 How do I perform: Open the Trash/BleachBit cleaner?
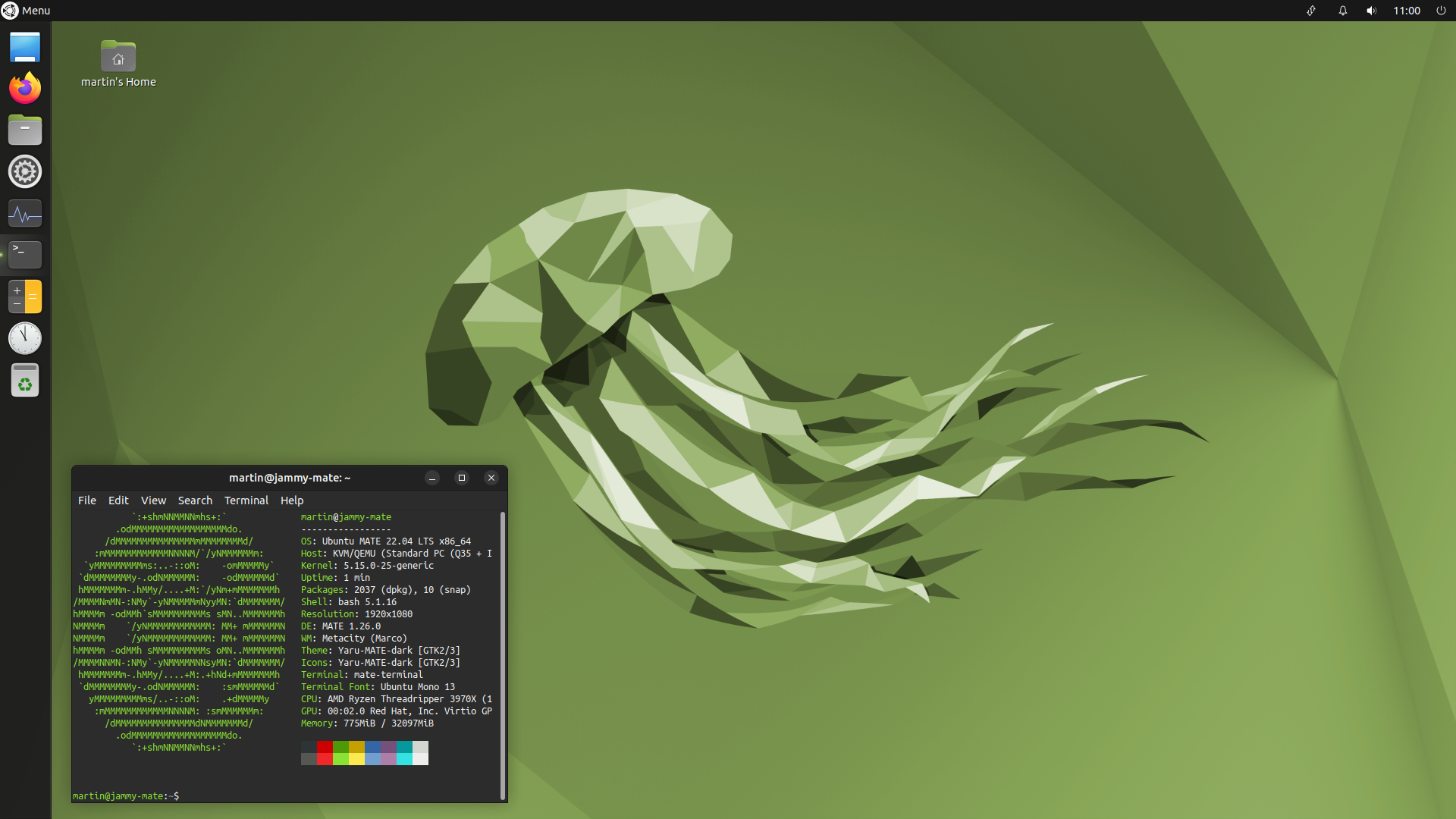pyautogui.click(x=24, y=381)
